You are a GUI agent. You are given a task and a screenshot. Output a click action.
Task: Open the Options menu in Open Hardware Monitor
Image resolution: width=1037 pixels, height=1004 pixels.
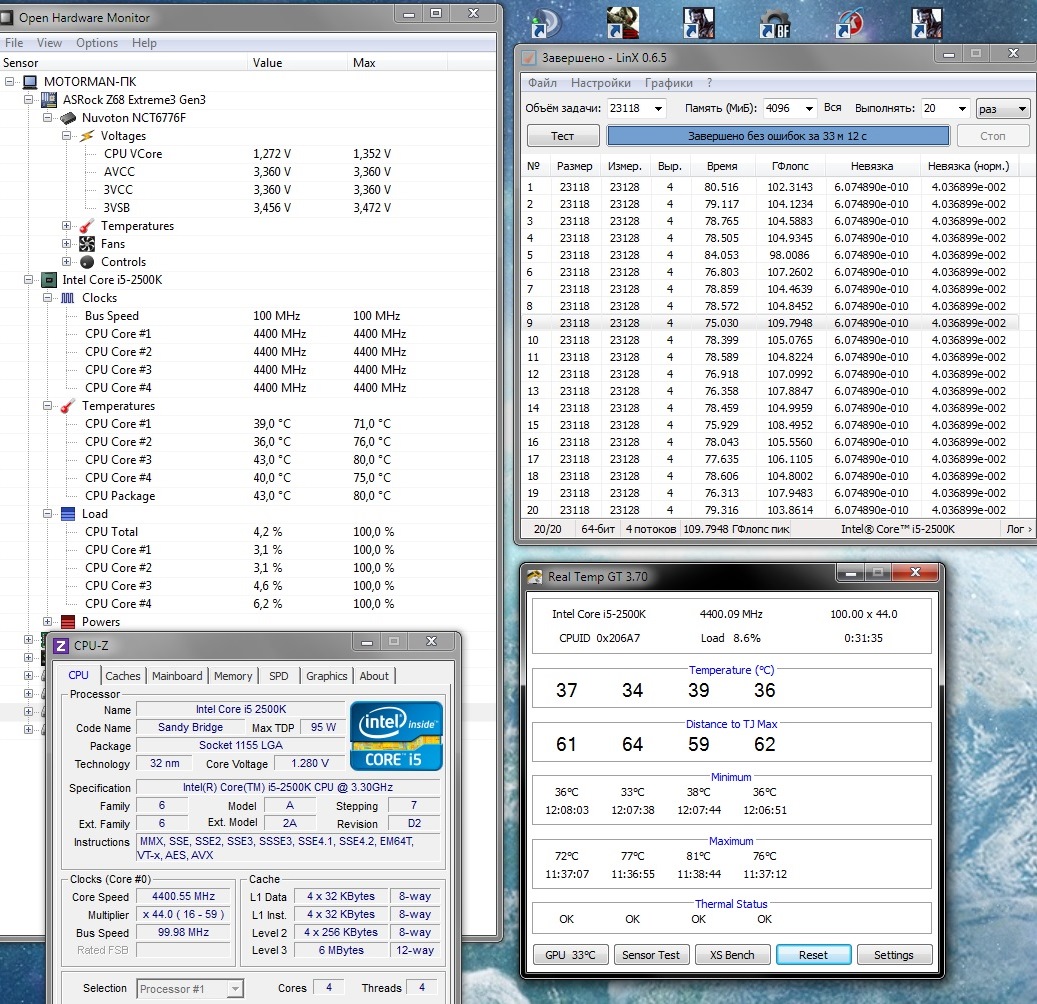tap(97, 43)
